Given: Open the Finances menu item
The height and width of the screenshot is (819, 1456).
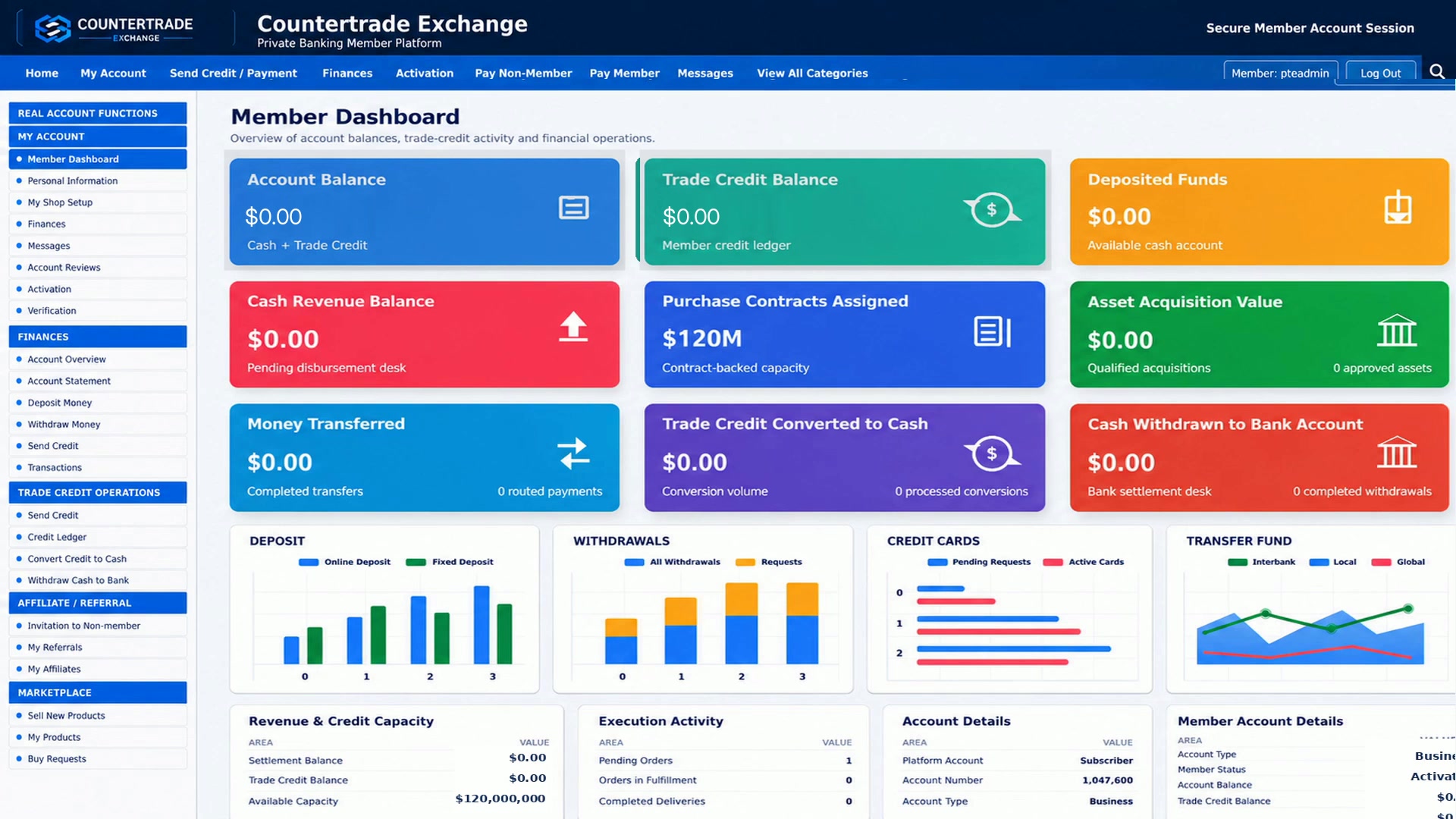Looking at the screenshot, I should coord(347,73).
